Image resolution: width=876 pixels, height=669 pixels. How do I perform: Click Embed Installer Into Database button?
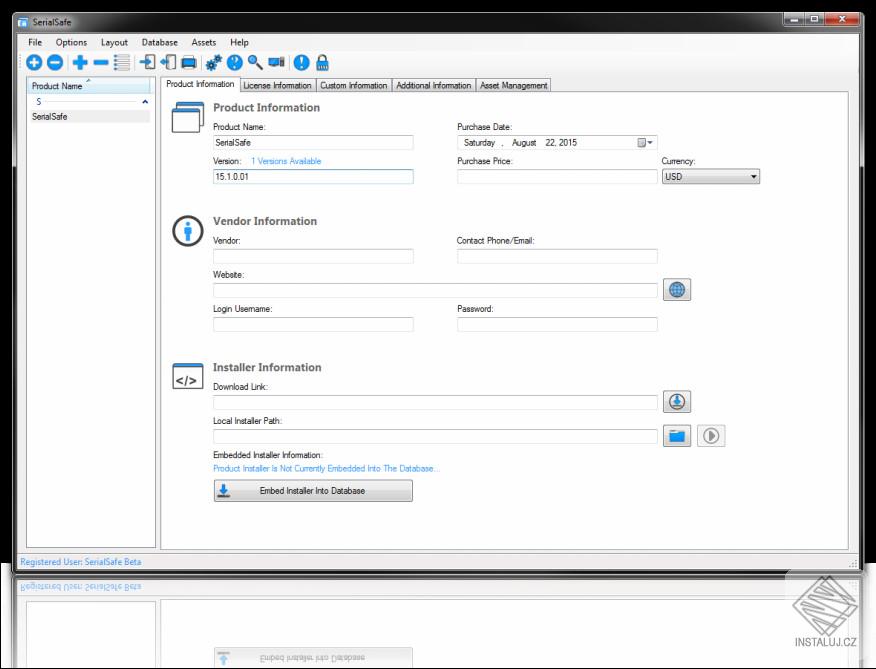[x=312, y=491]
